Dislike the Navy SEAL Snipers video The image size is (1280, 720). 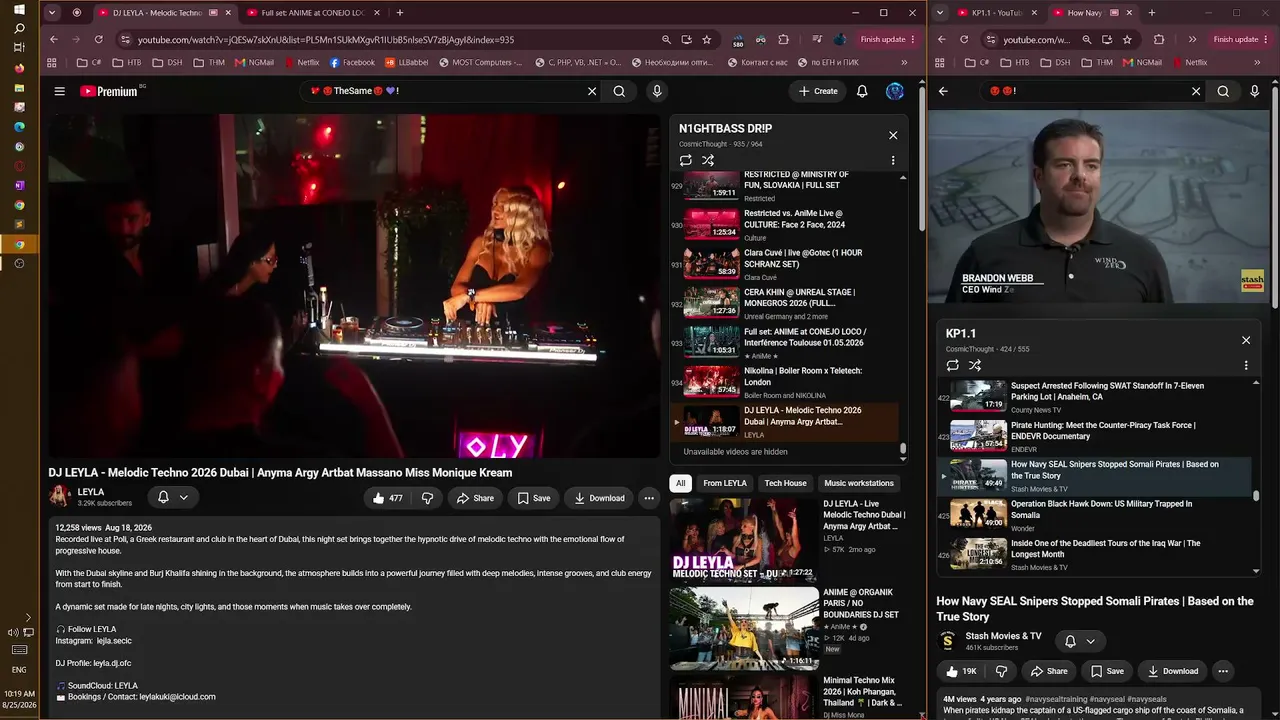pyautogui.click(x=1001, y=671)
